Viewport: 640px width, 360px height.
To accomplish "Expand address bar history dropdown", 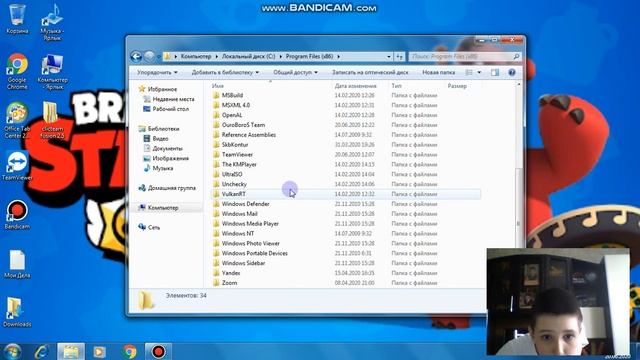I will [x=389, y=56].
